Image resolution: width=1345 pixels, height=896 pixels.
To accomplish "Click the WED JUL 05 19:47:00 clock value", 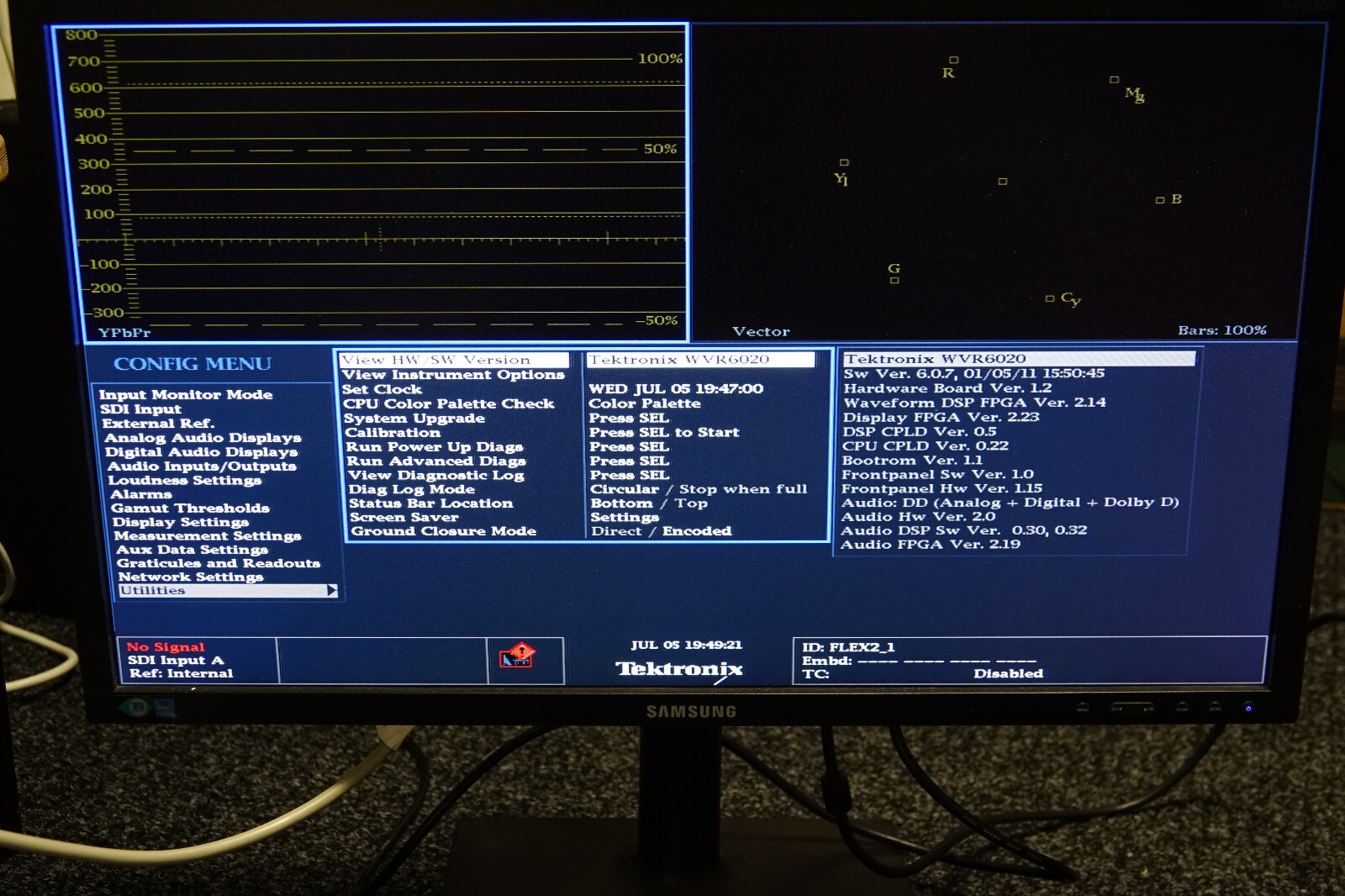I will [676, 389].
